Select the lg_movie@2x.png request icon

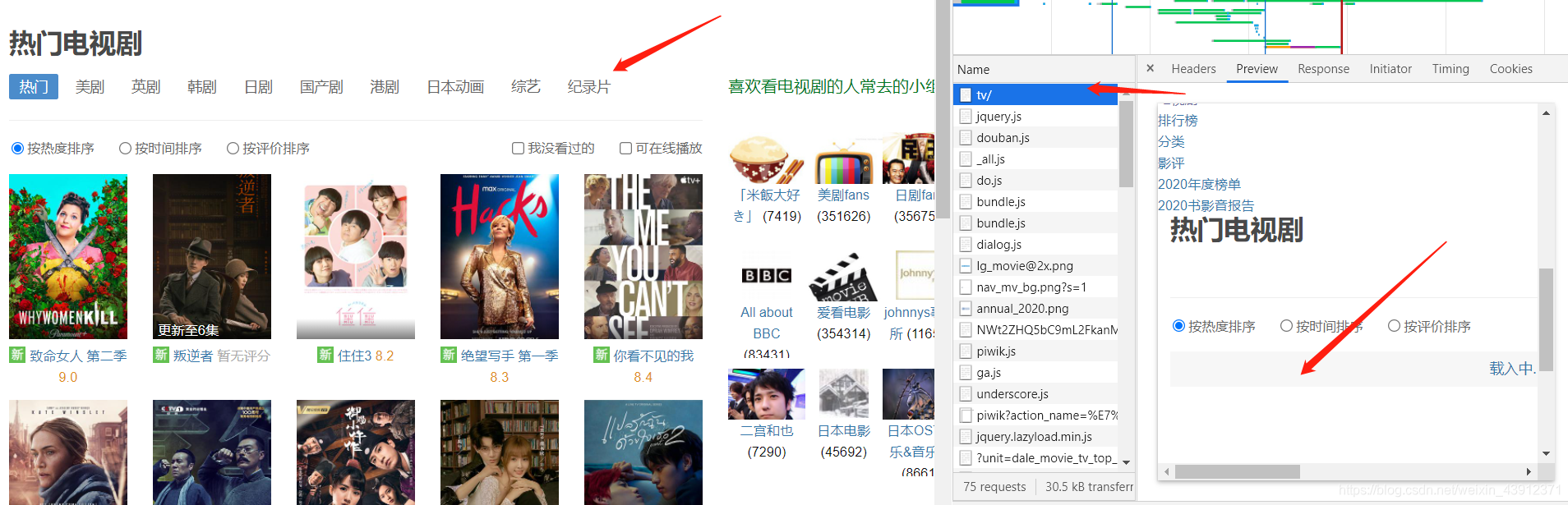pos(966,266)
